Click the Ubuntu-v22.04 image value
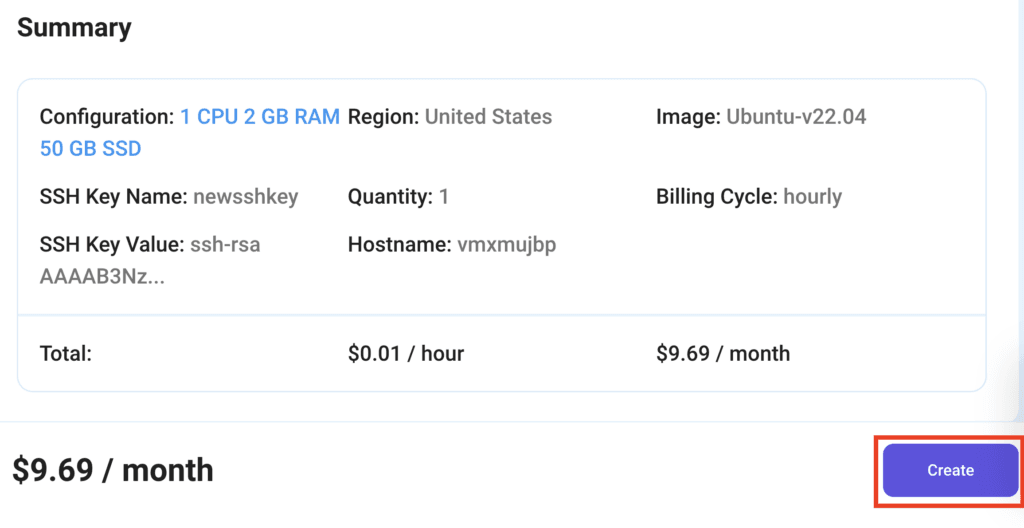 pyautogui.click(x=796, y=117)
